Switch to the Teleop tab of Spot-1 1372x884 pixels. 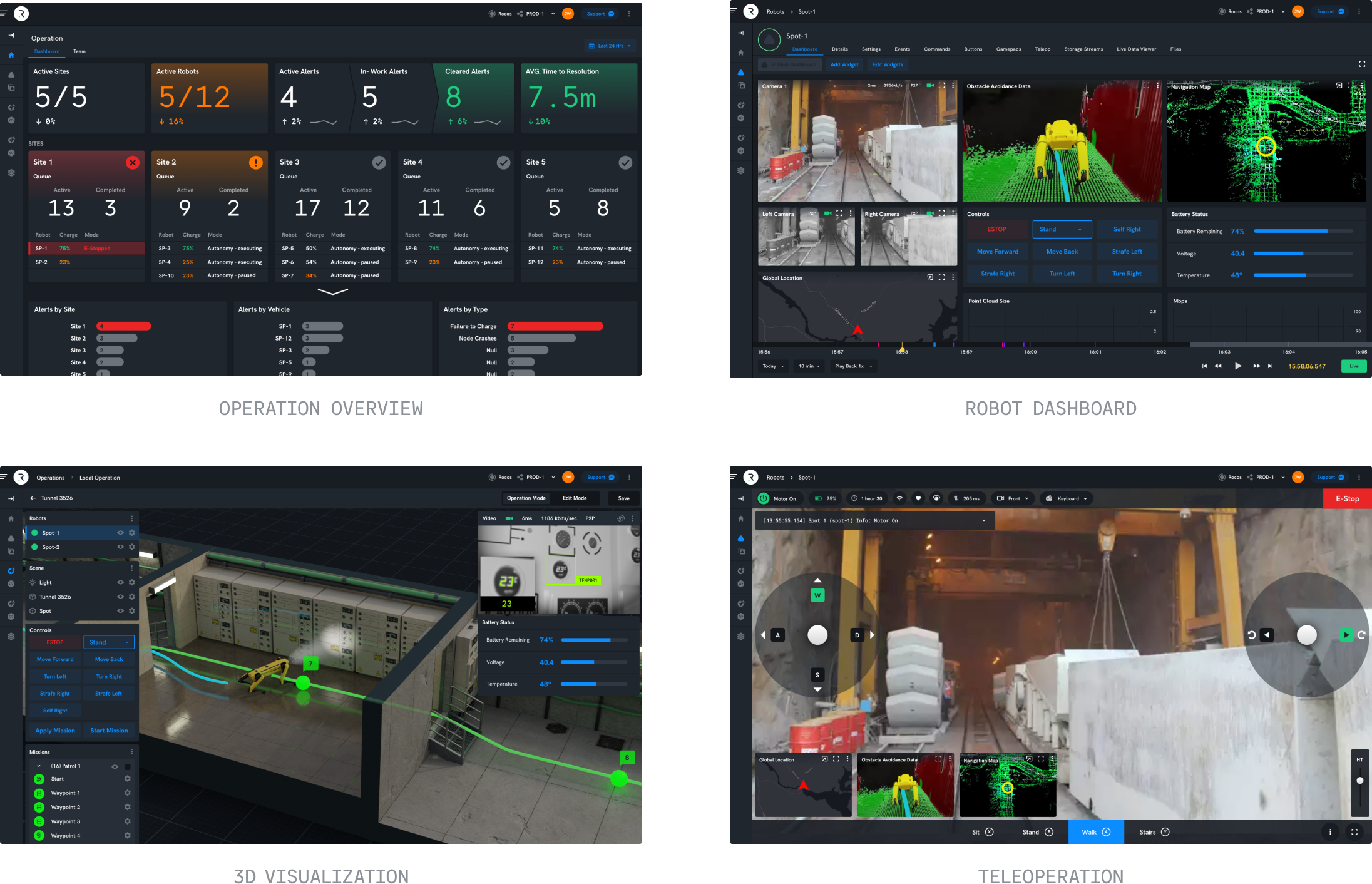coord(1043,49)
